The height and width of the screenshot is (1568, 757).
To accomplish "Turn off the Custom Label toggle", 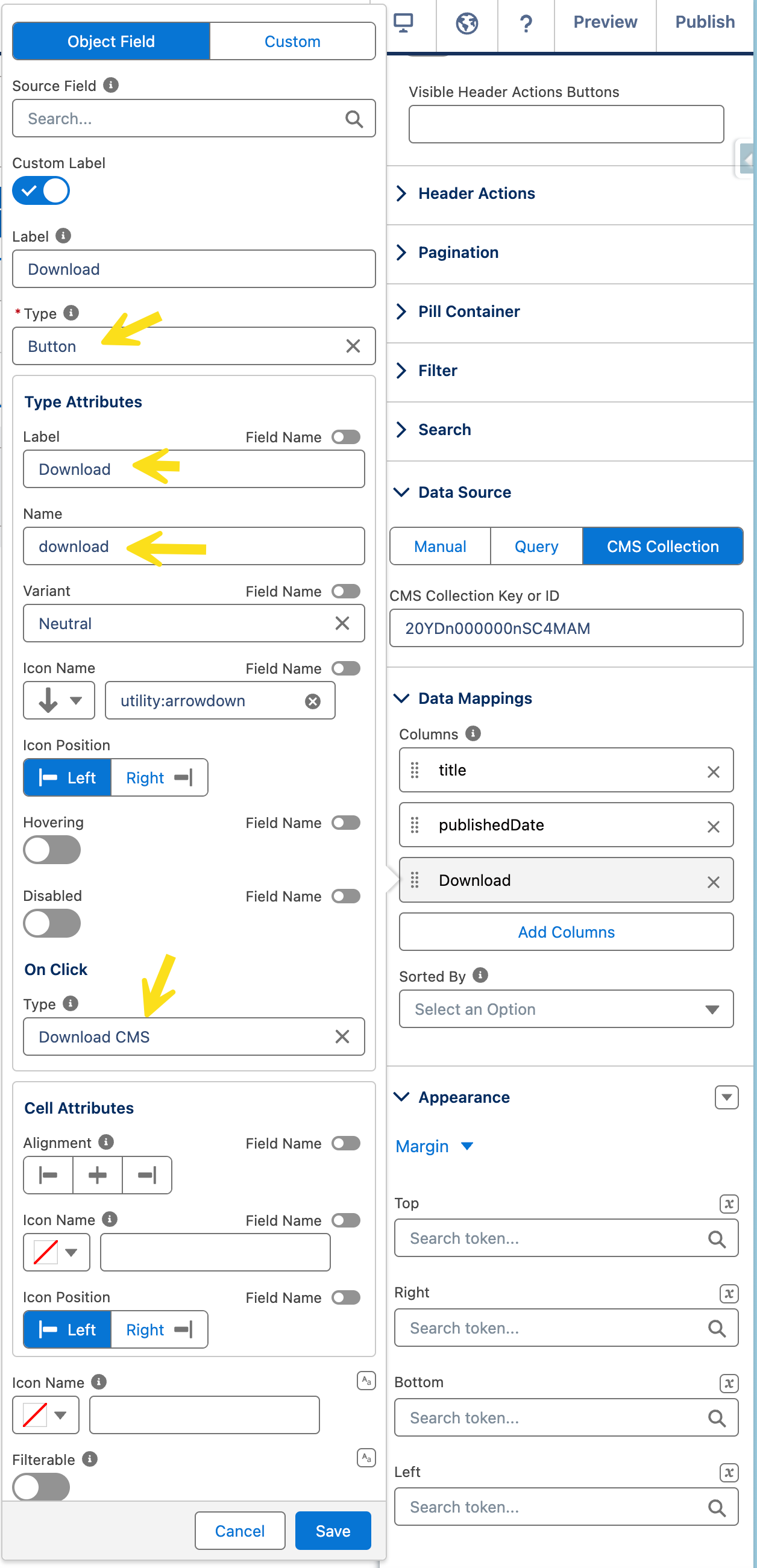I will [x=42, y=191].
